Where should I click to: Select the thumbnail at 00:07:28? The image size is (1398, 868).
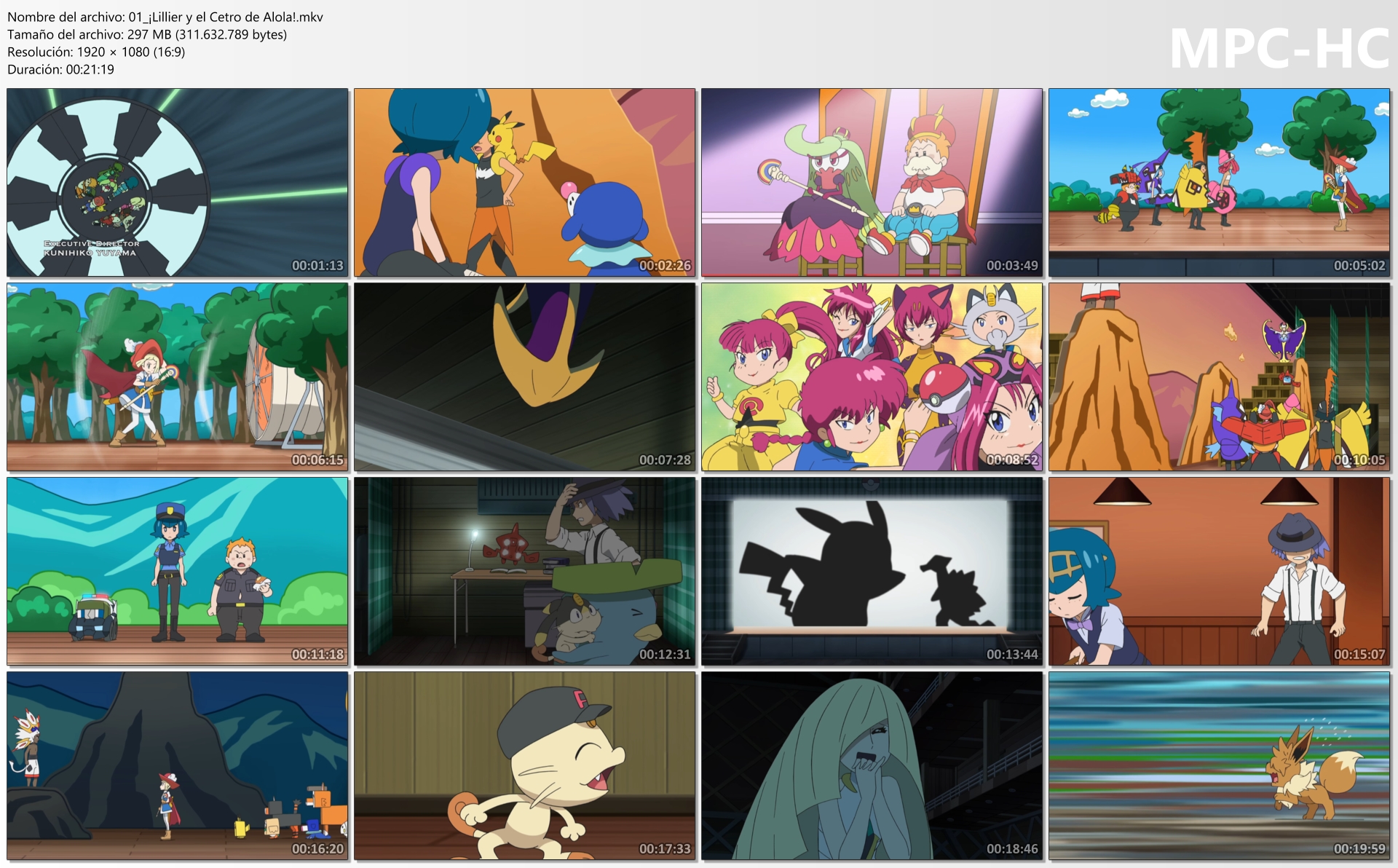tap(525, 377)
